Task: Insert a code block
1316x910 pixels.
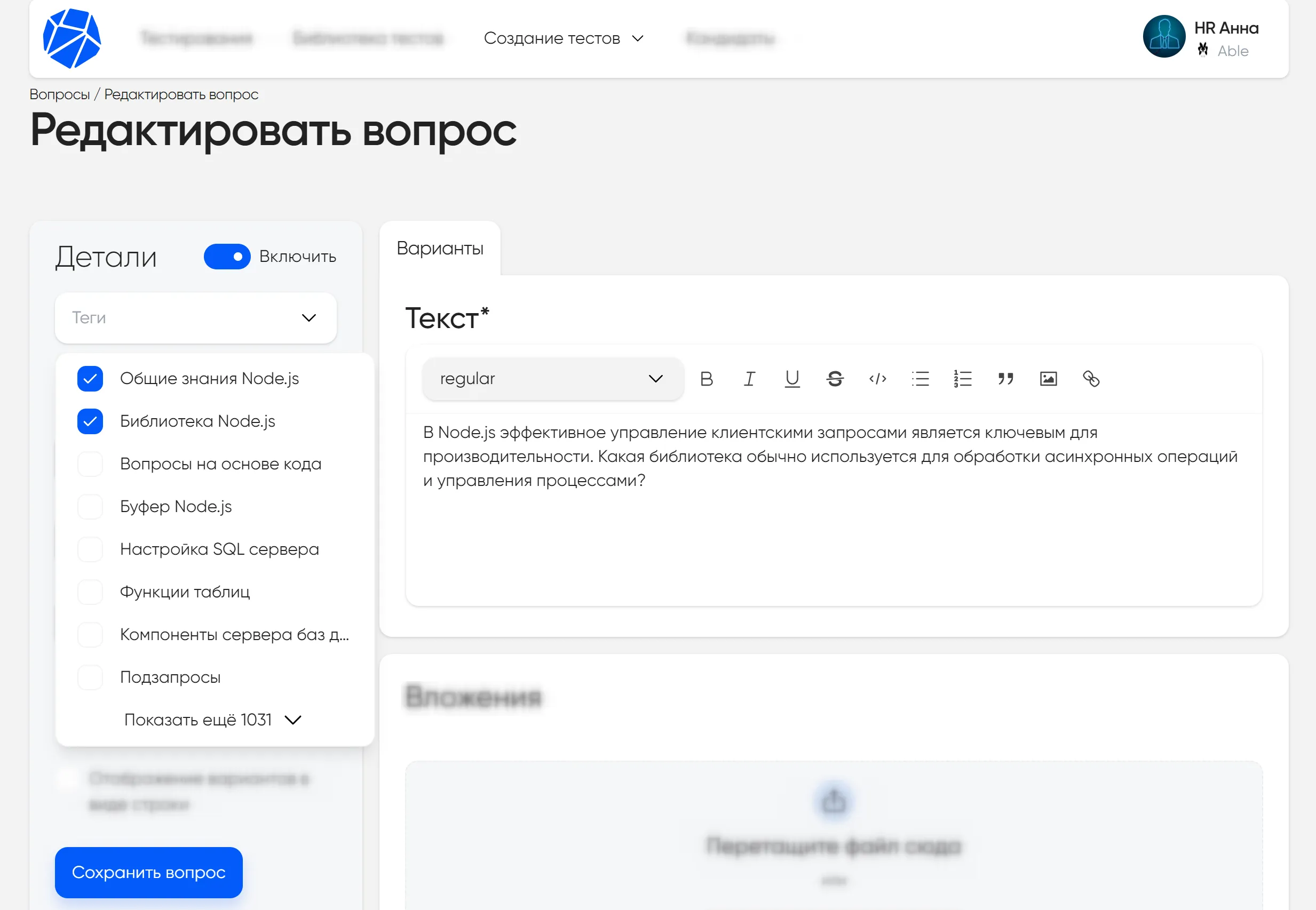Action: tap(877, 379)
